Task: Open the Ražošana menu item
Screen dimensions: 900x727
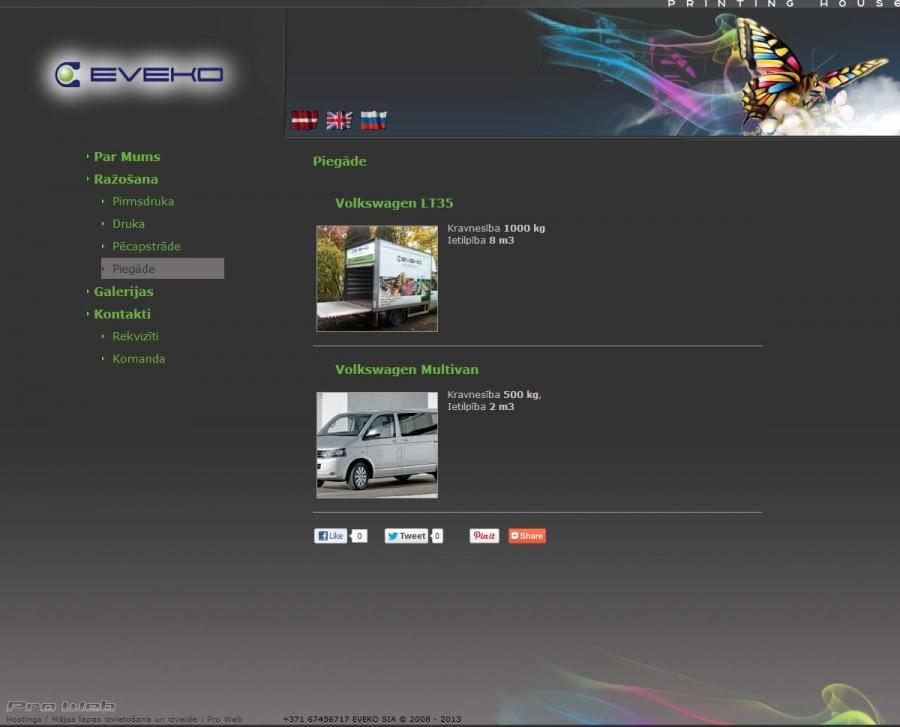Action: 126,179
